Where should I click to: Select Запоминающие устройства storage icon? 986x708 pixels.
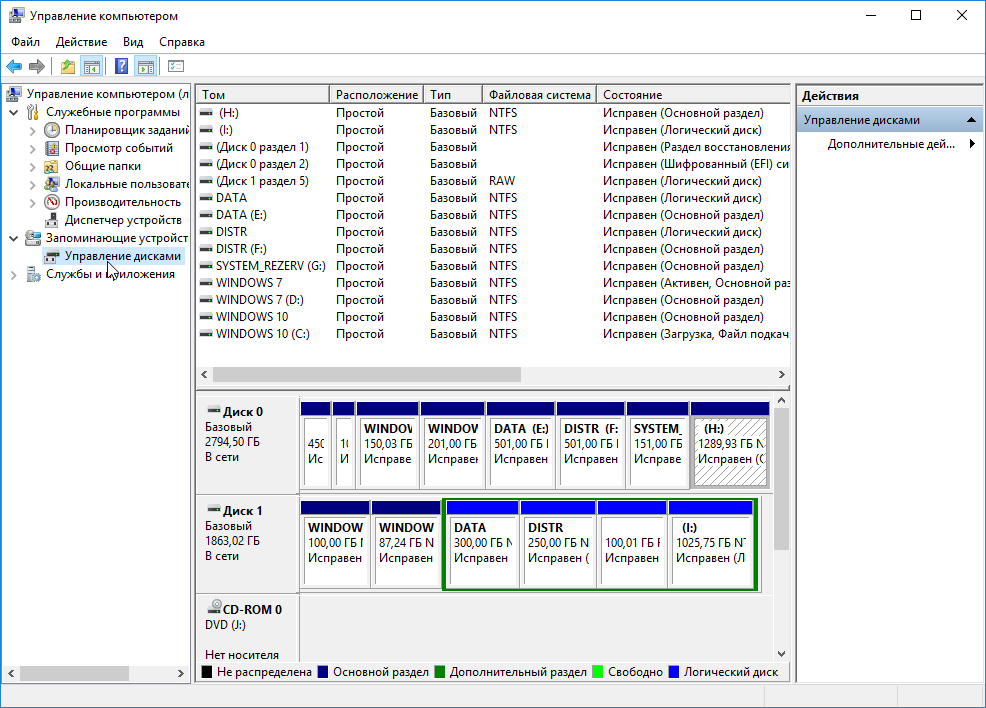[x=33, y=238]
